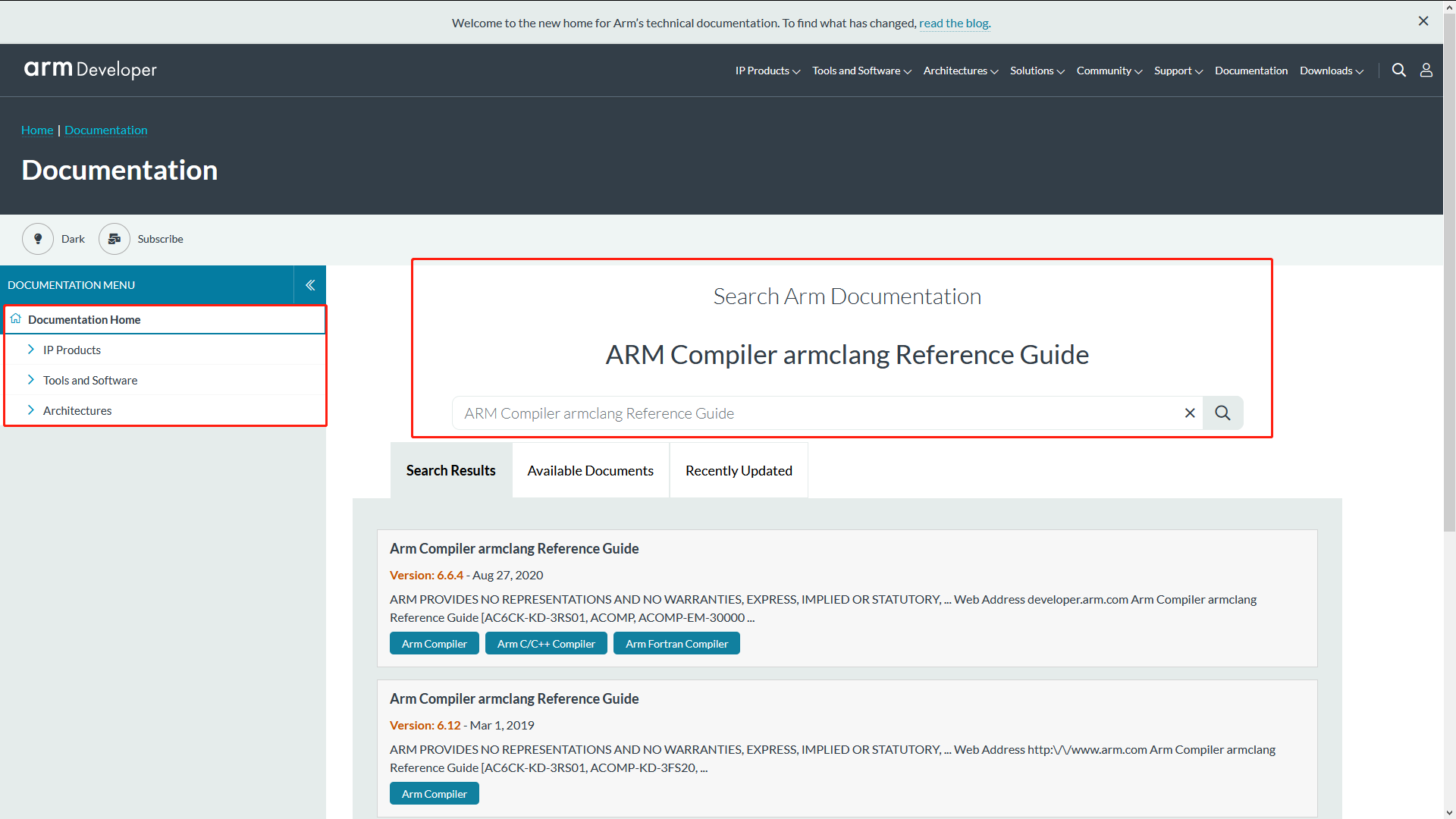Click 'Version: 6.12' text

click(x=425, y=725)
